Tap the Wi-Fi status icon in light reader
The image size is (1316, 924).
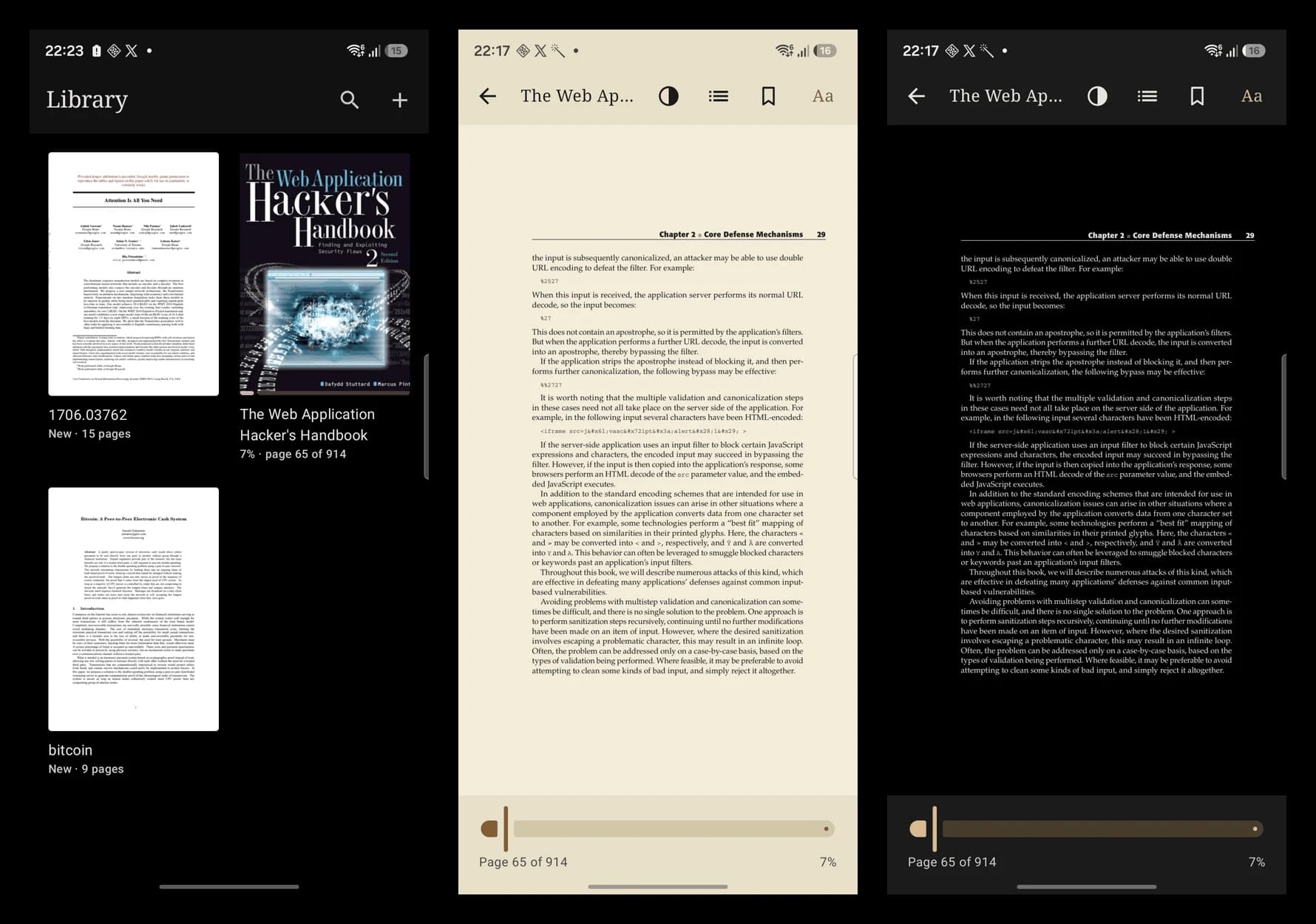click(x=784, y=50)
